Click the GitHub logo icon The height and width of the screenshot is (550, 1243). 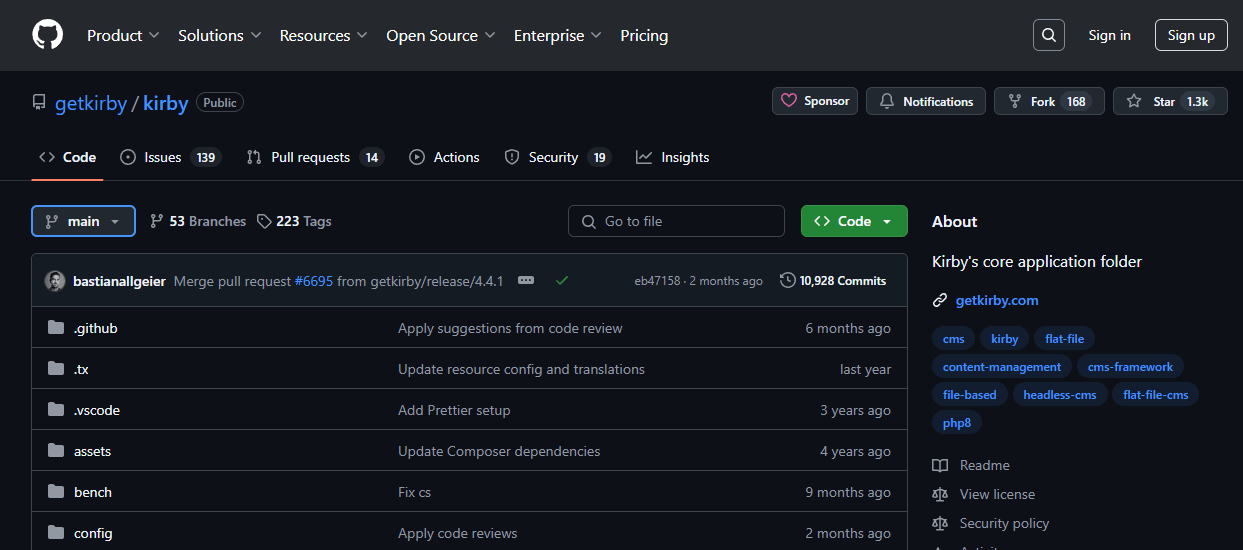tap(47, 35)
